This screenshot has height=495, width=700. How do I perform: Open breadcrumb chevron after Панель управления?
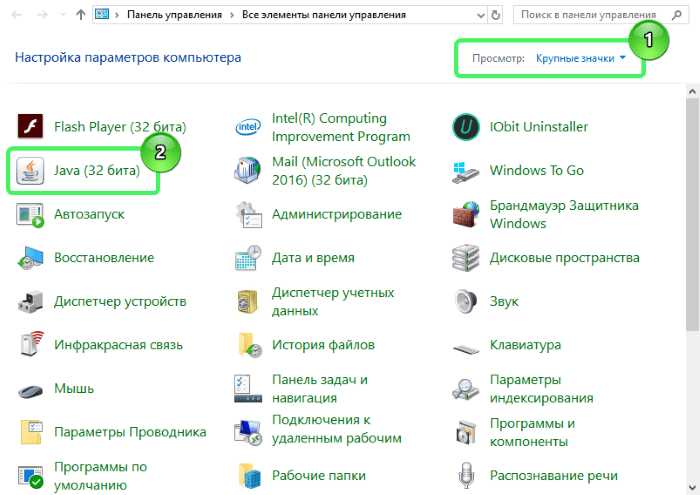232,15
